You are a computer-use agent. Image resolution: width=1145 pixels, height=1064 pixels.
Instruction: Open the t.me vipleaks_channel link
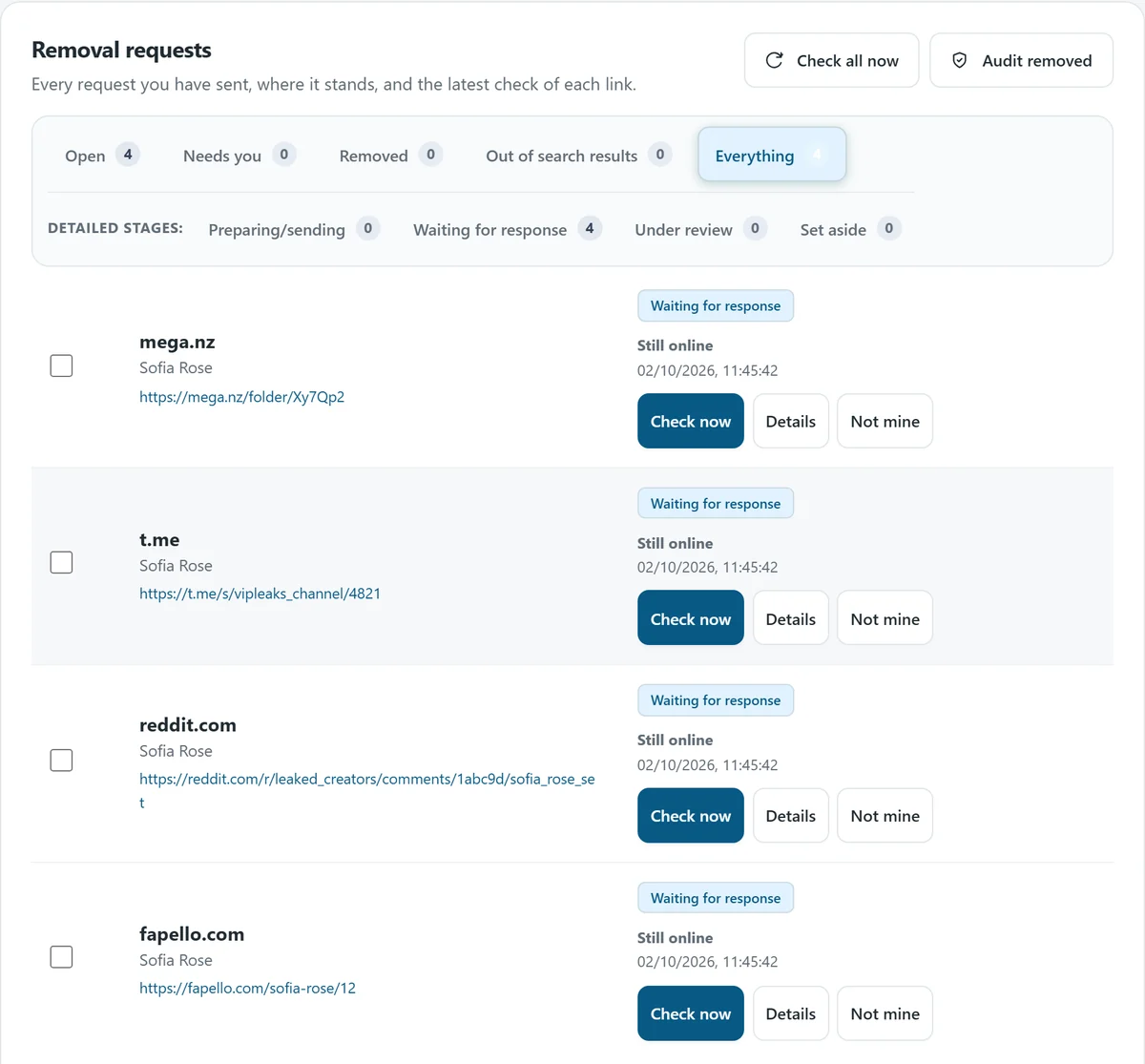(x=260, y=594)
